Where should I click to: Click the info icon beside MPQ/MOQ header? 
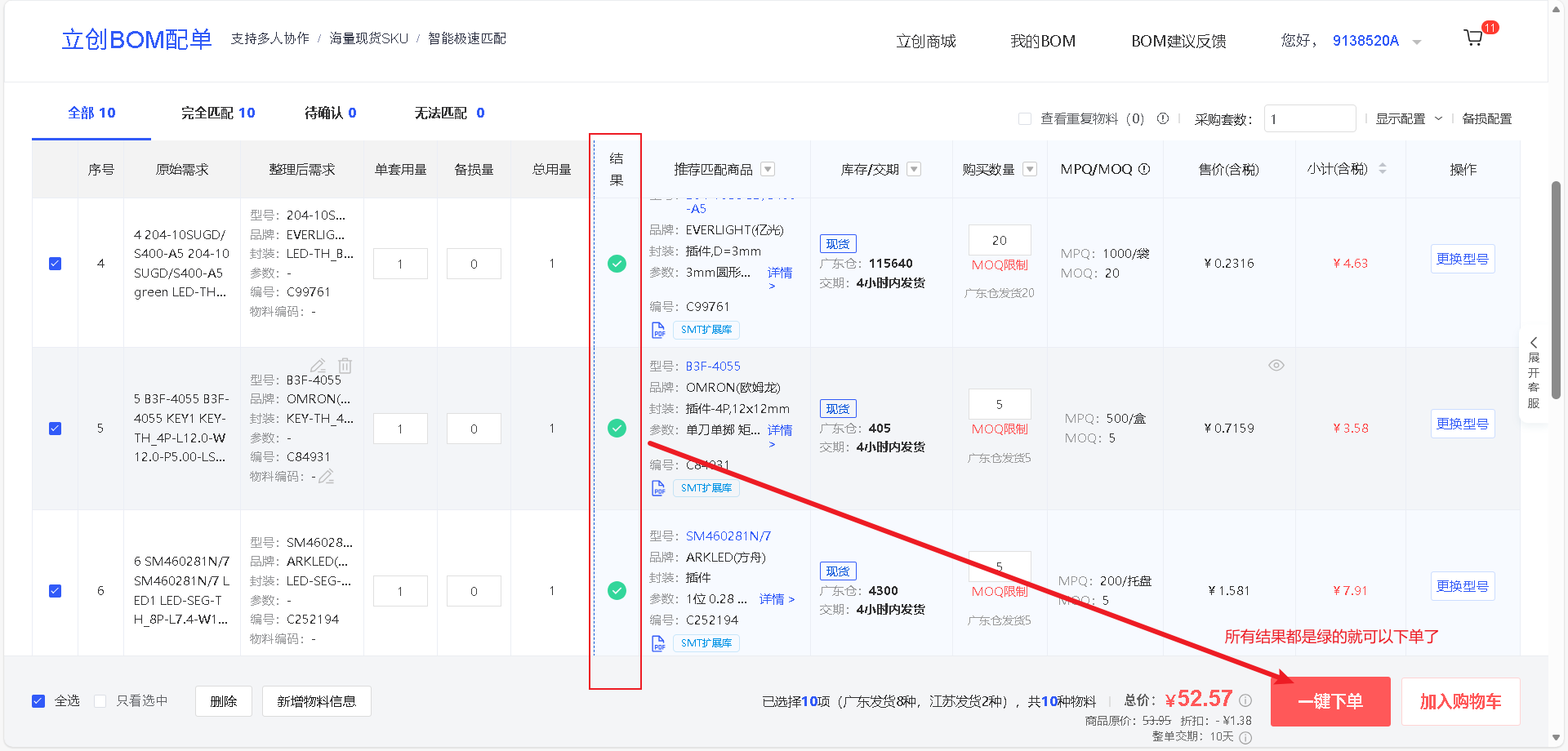click(x=1145, y=169)
